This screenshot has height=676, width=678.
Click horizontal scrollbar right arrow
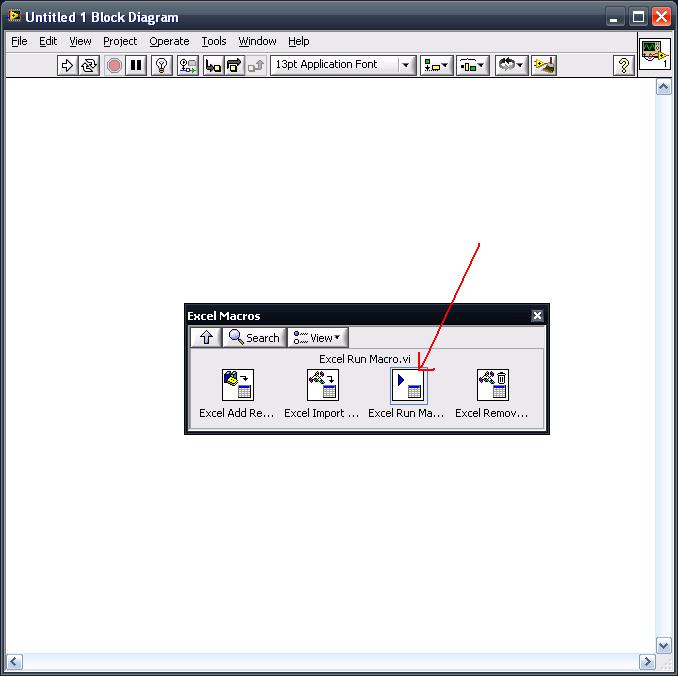click(647, 662)
